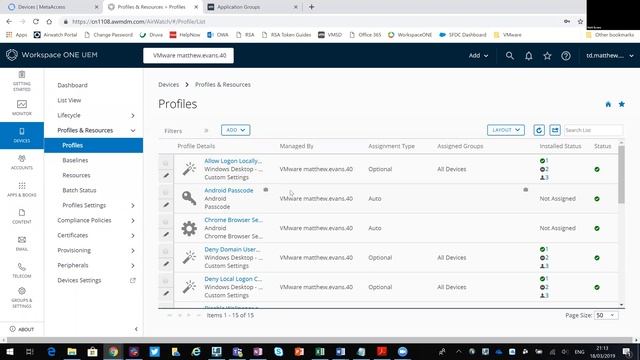This screenshot has width=640, height=360.
Task: Select the Devices sidebar icon
Action: click(x=22, y=135)
